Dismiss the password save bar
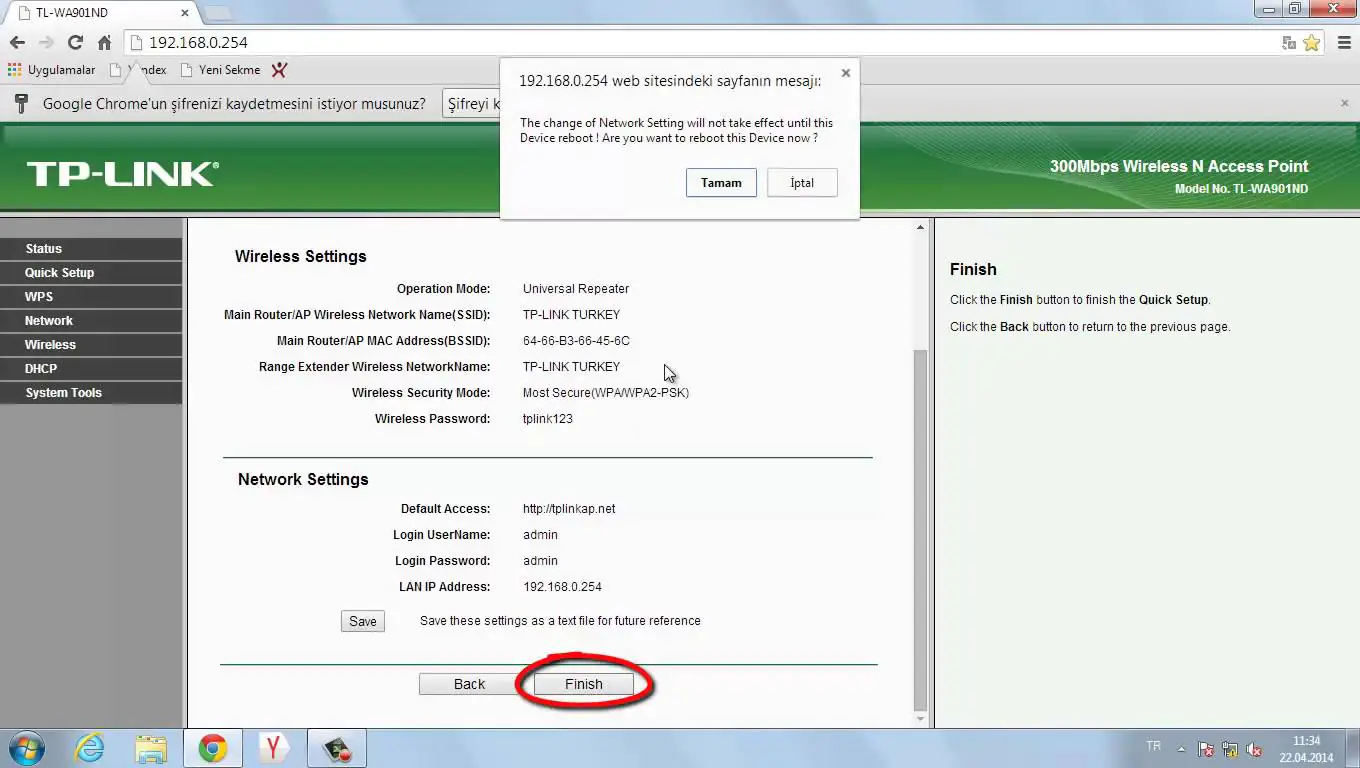The height and width of the screenshot is (768, 1360). pos(1345,103)
